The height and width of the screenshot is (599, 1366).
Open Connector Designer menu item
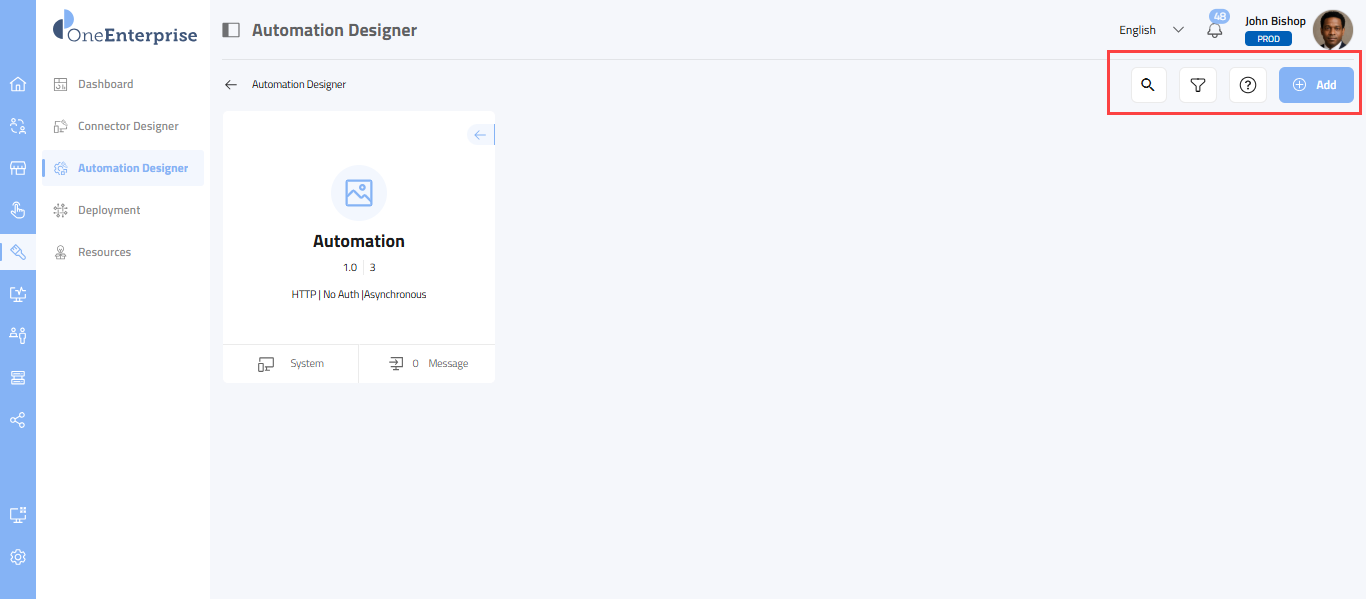click(x=128, y=126)
